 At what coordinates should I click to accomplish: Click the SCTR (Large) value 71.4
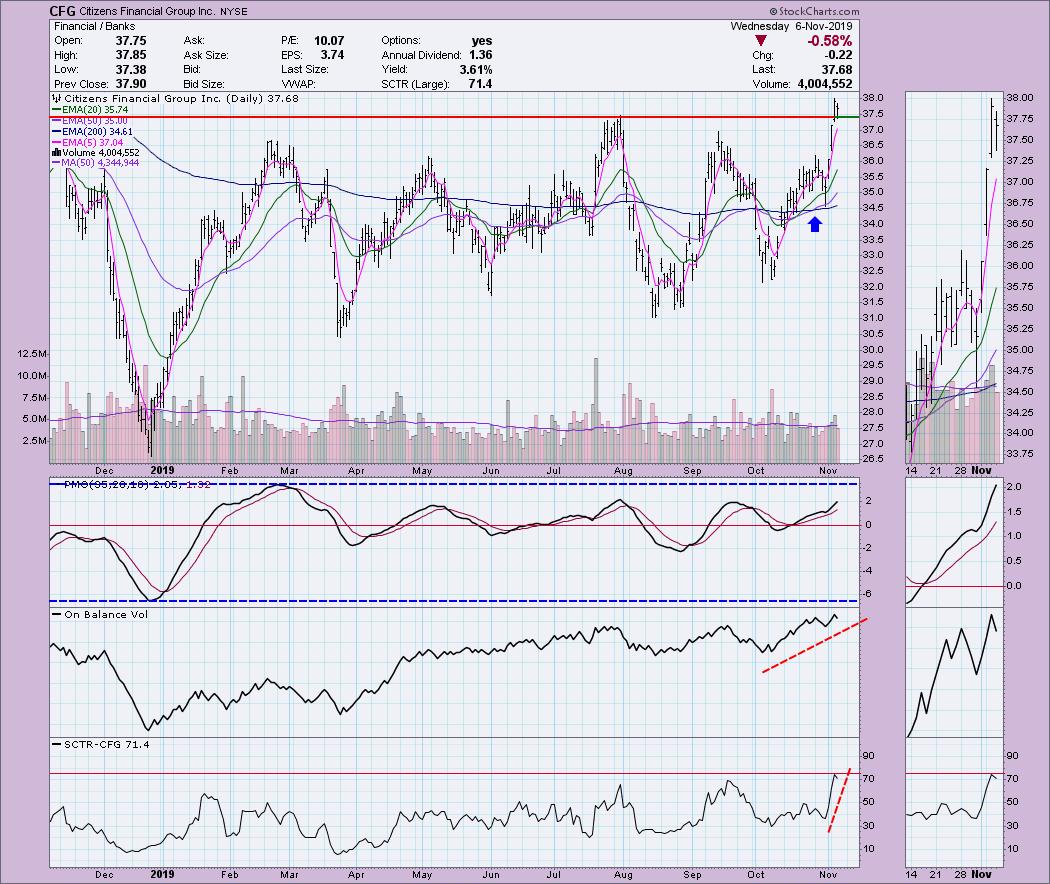pos(480,84)
